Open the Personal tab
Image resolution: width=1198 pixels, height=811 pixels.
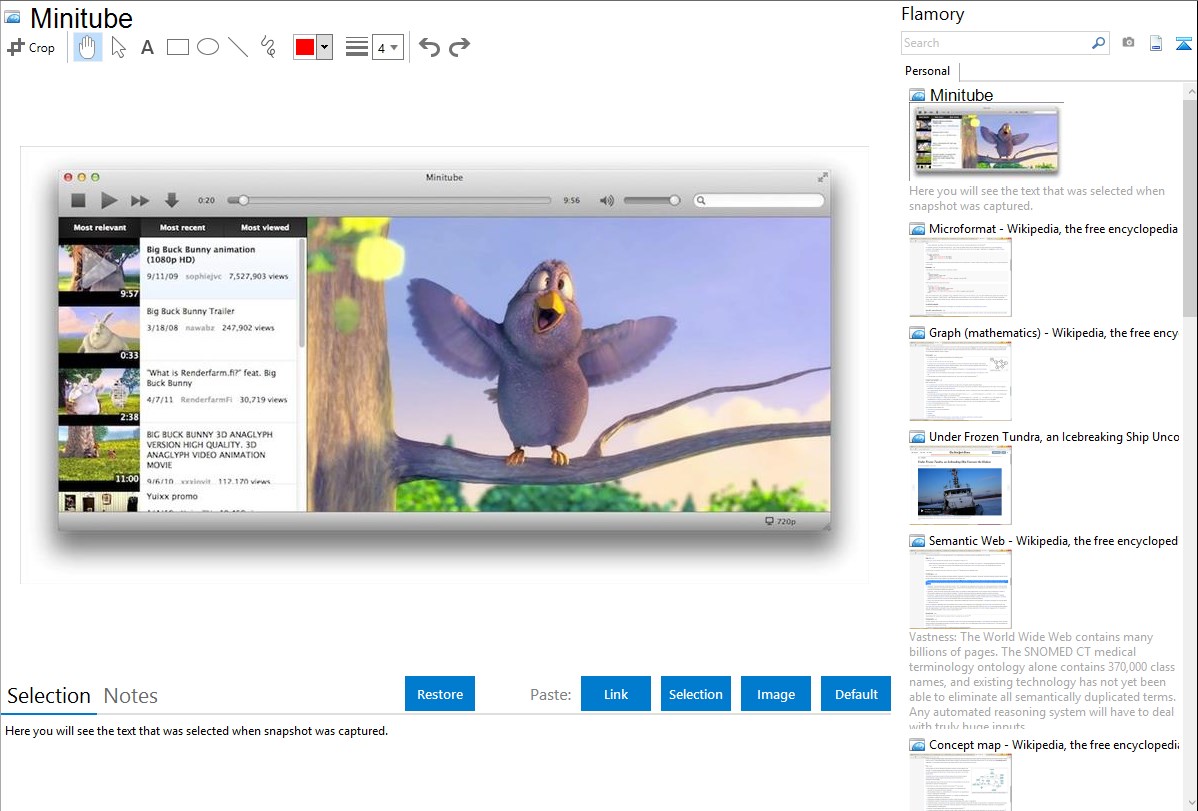(928, 71)
